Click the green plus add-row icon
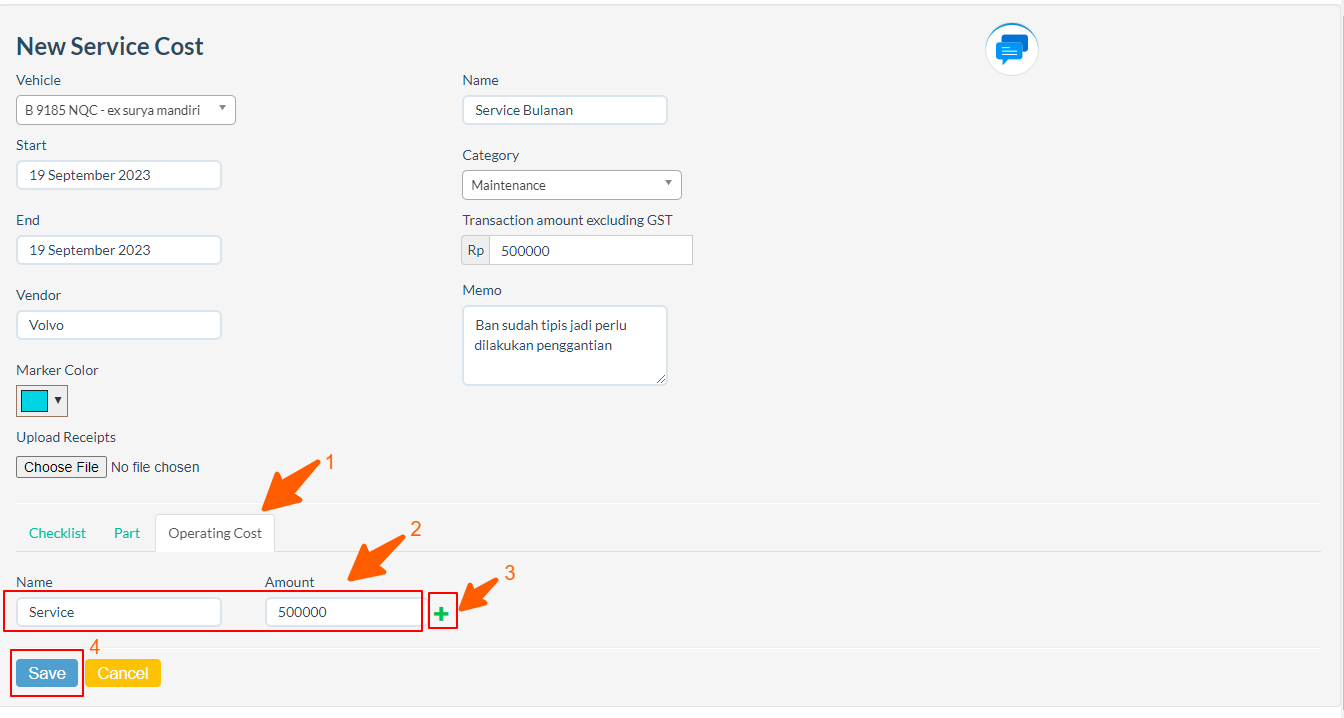The image size is (1344, 718). tap(441, 613)
